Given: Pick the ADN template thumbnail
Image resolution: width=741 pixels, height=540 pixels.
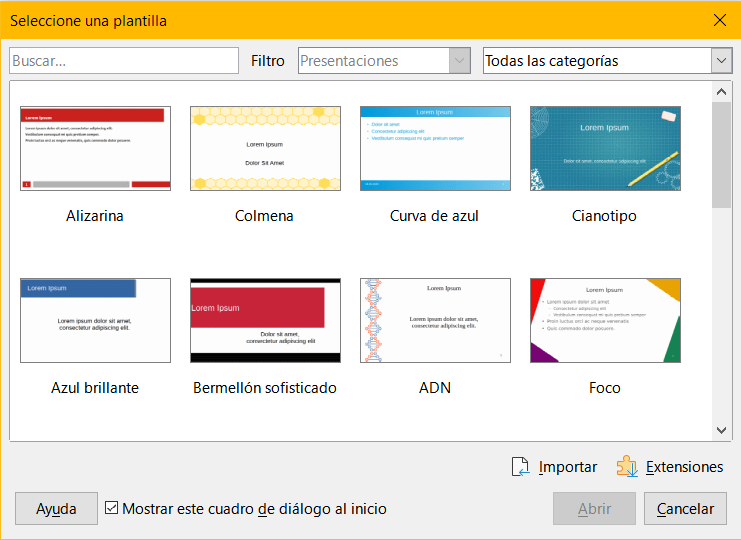Looking at the screenshot, I should pyautogui.click(x=435, y=320).
